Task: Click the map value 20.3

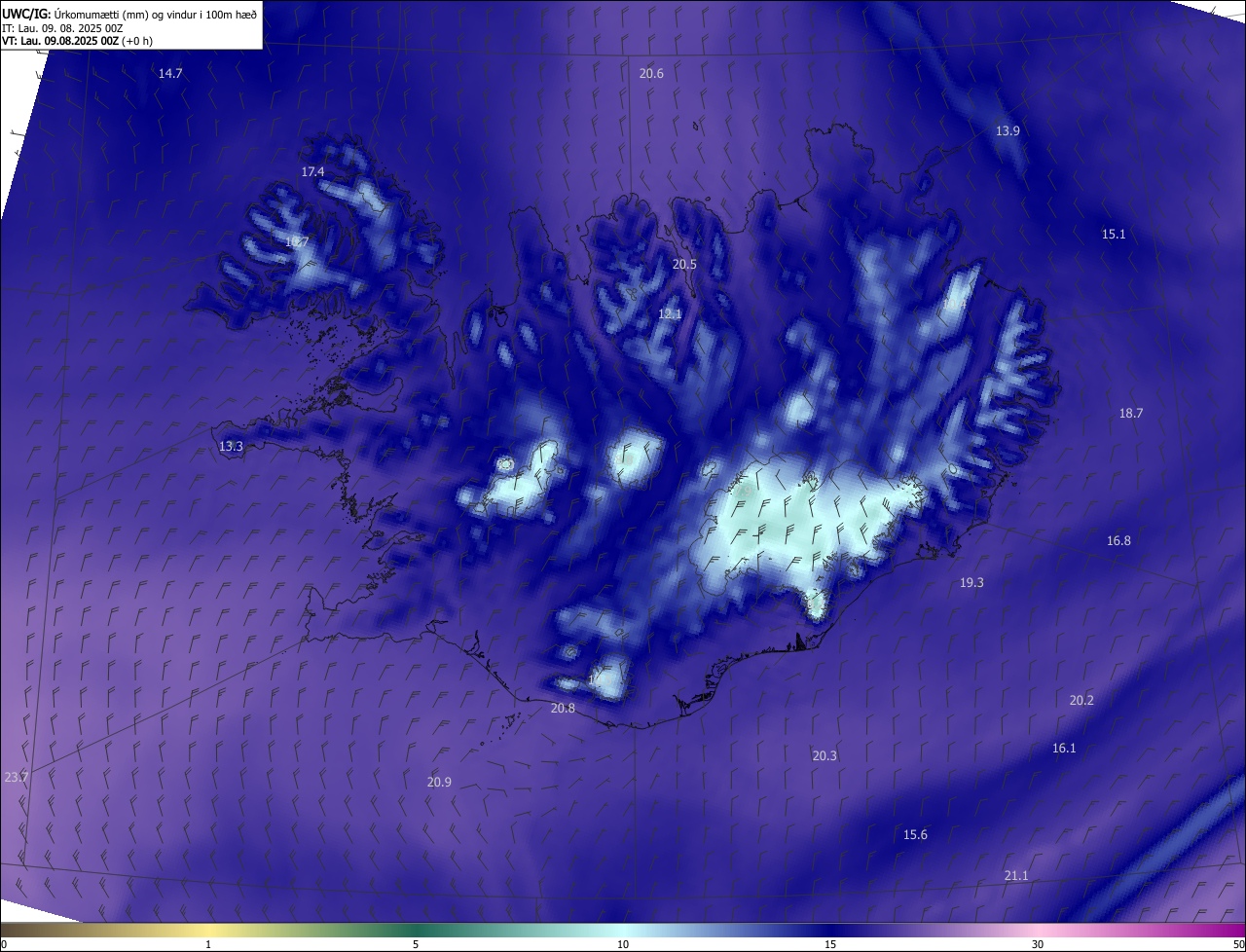Action: click(825, 755)
